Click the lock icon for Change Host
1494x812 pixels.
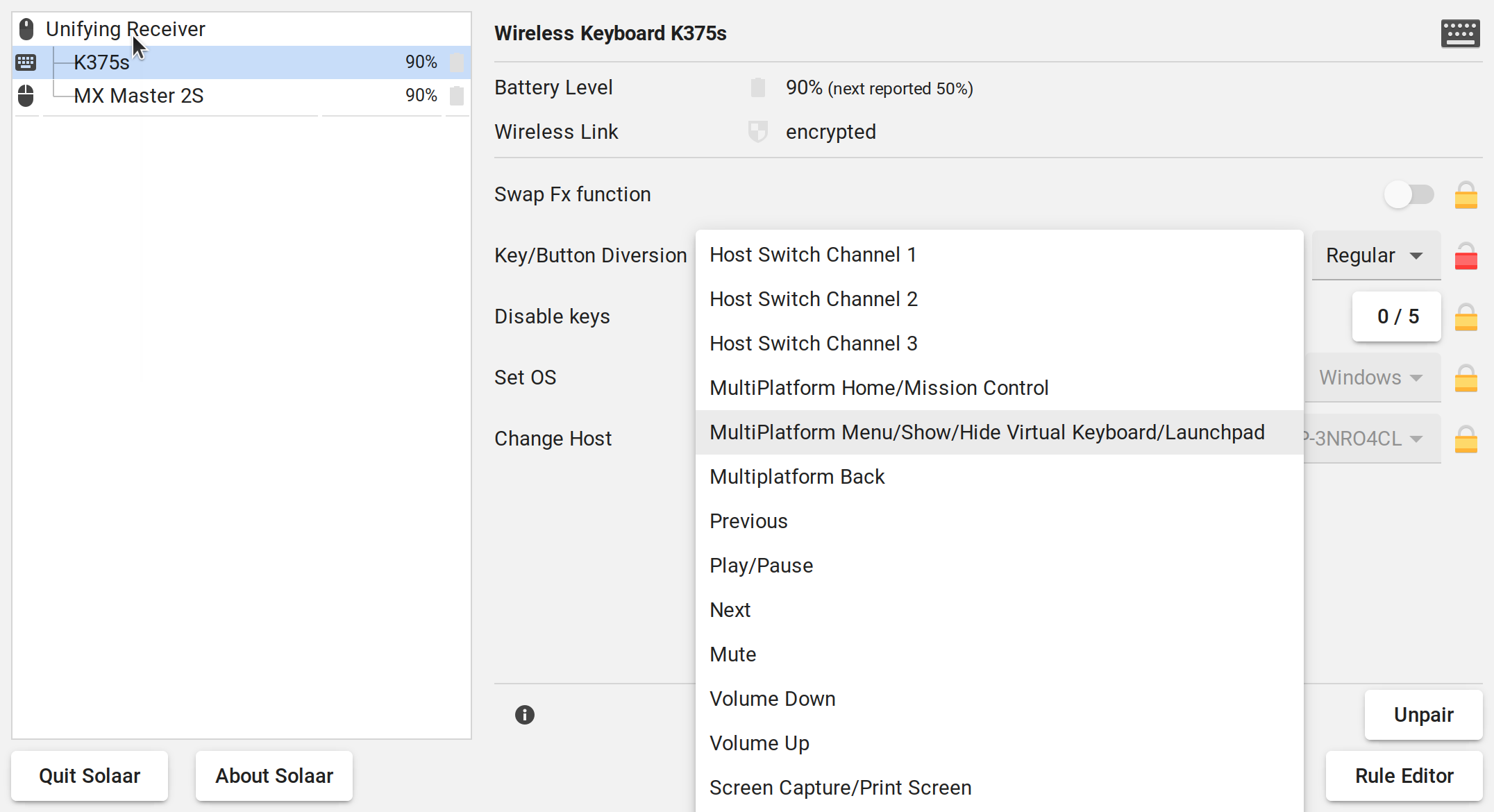pyautogui.click(x=1466, y=439)
